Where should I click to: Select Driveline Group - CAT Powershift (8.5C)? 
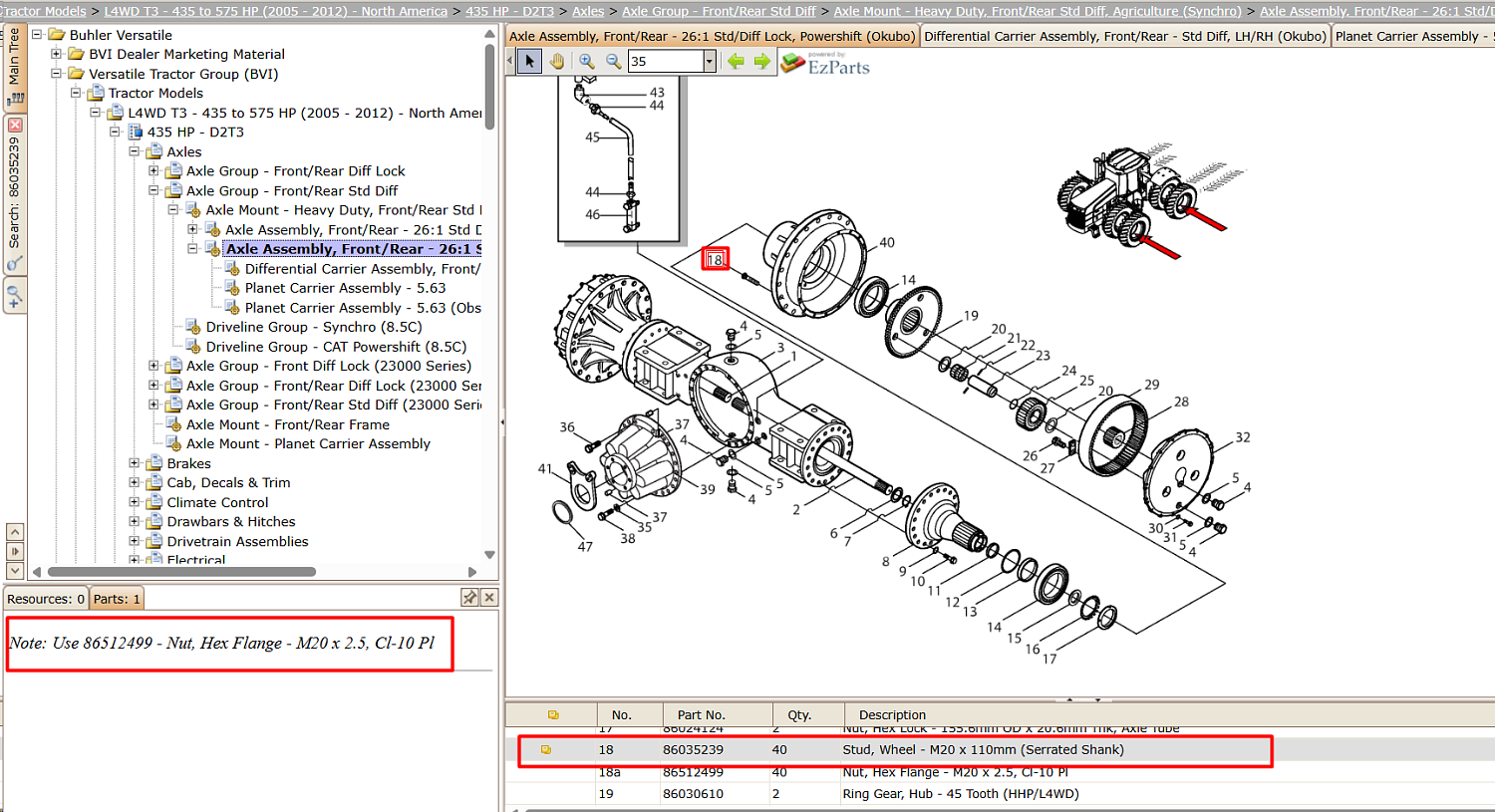pyautogui.click(x=336, y=347)
